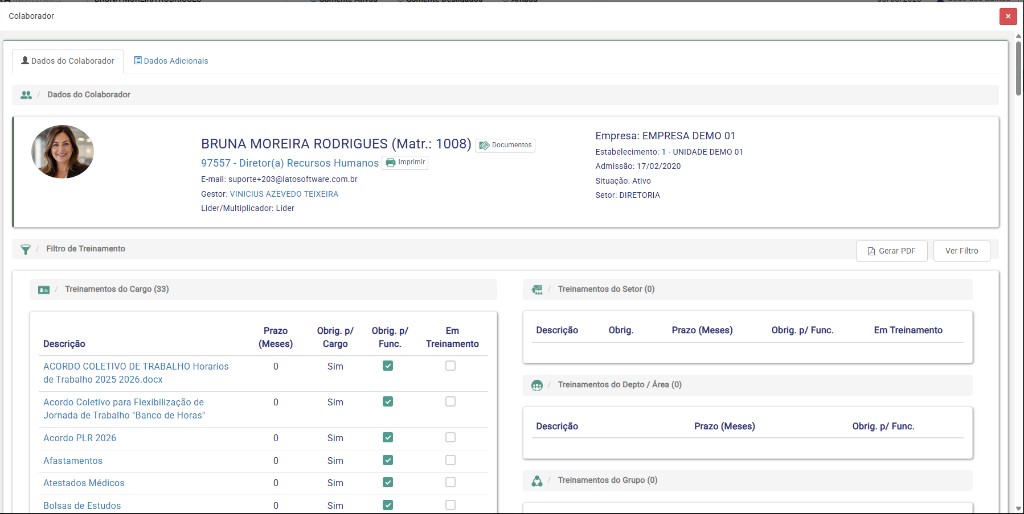
Task: Click Setor: DIRETORIA text
Action: 628,195
